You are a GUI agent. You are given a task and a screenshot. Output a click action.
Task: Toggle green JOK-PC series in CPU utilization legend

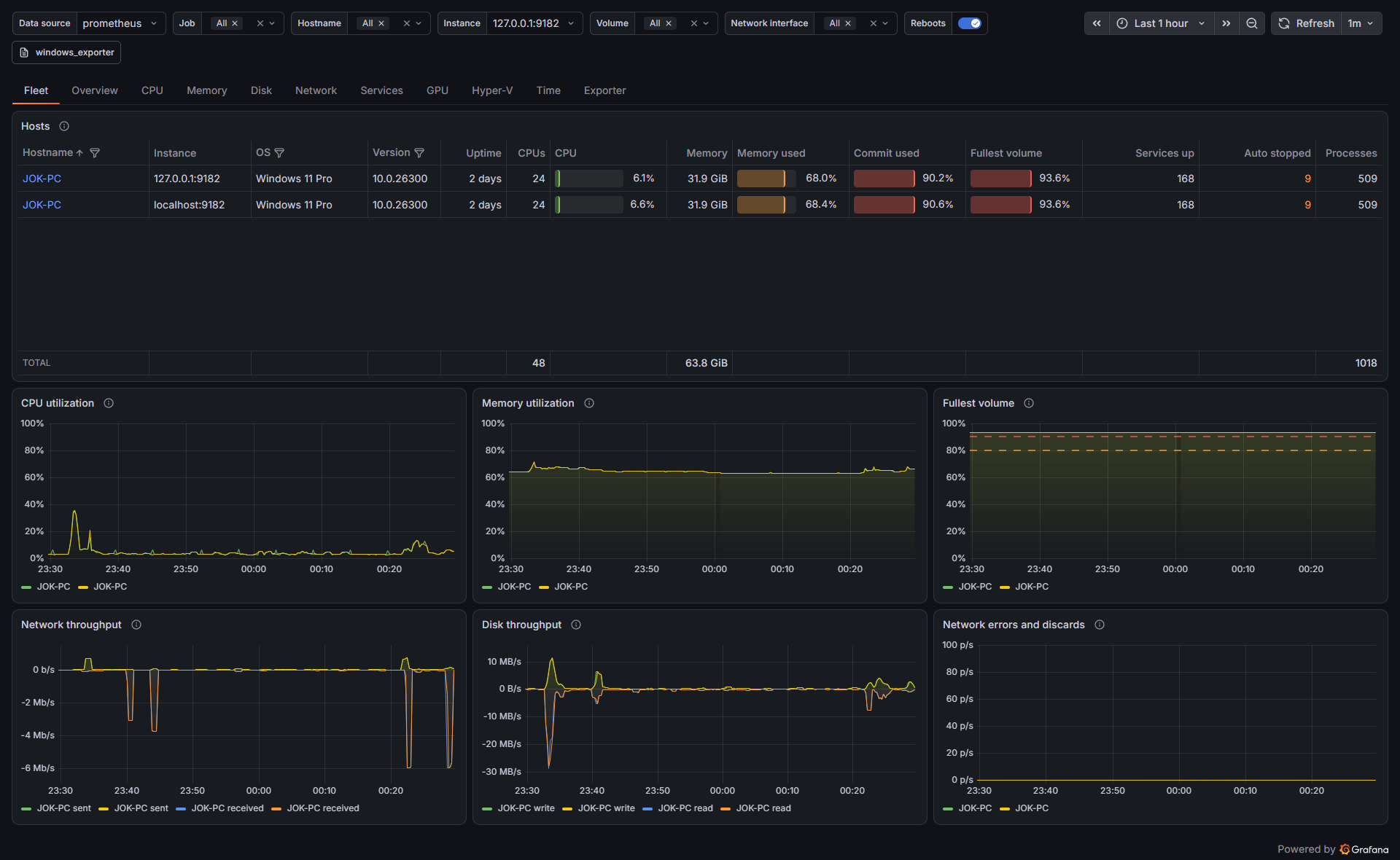tap(46, 587)
